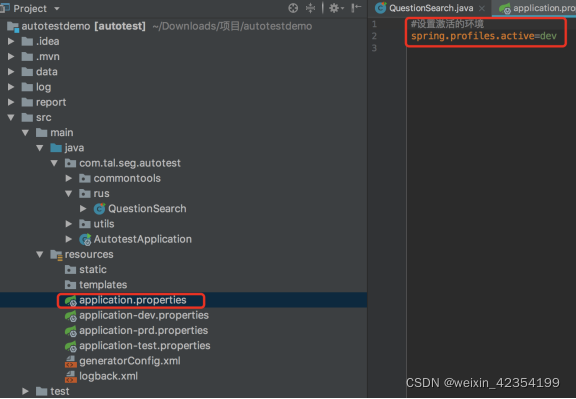The height and width of the screenshot is (399, 576).
Task: Click the .idea folder icon
Action: coord(27,42)
